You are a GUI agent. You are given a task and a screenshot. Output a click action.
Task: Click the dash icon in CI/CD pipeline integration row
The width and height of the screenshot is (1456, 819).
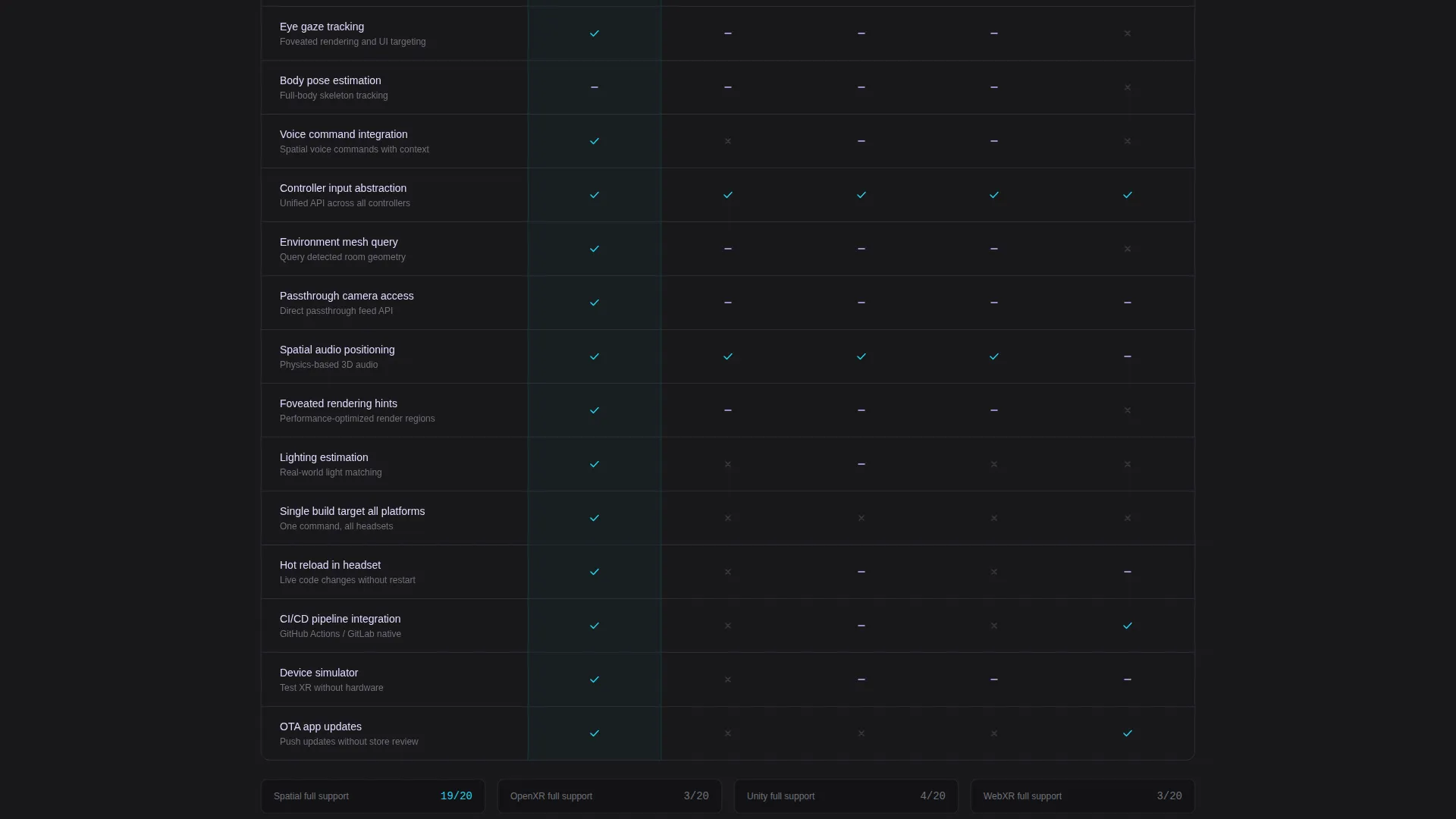click(x=861, y=626)
